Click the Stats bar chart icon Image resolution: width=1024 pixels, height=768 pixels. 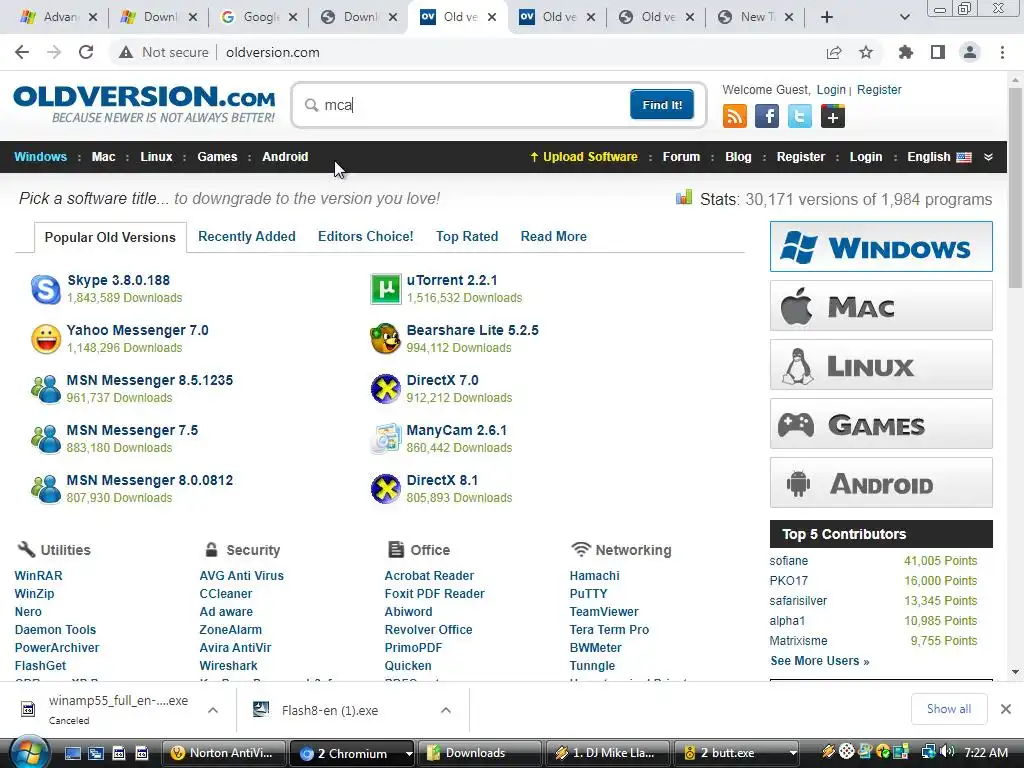(x=684, y=197)
